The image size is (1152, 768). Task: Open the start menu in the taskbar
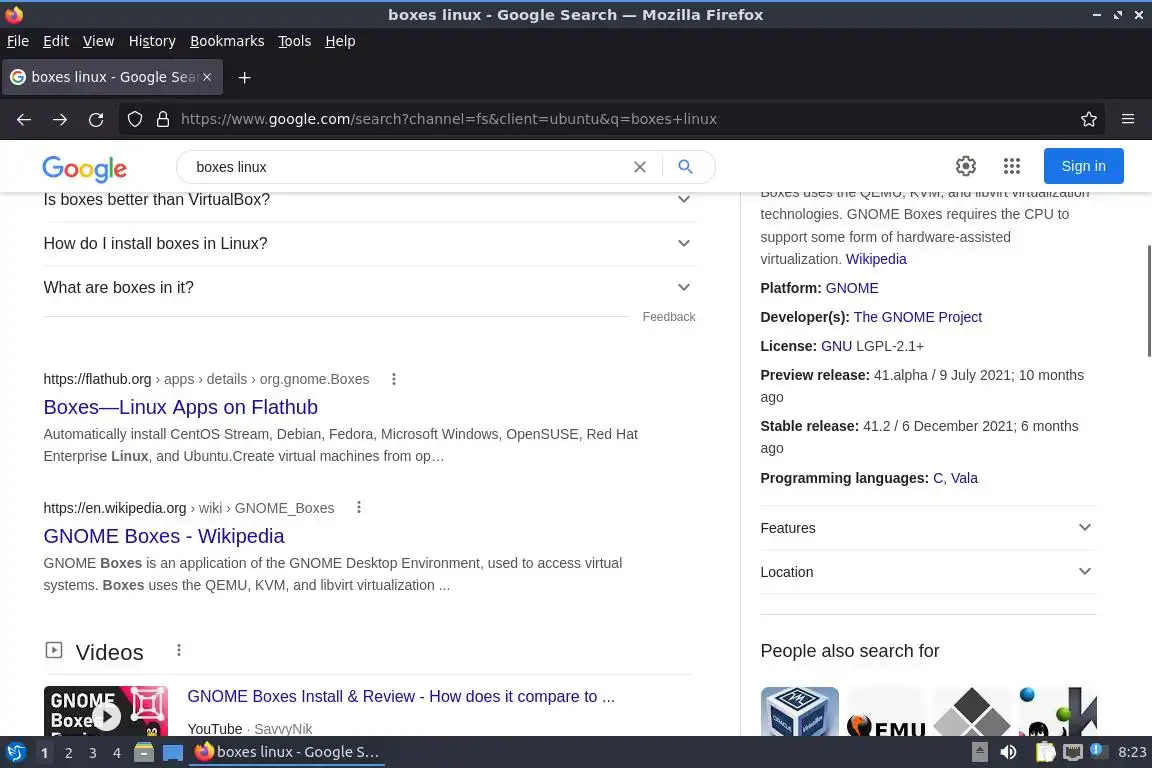coord(16,752)
